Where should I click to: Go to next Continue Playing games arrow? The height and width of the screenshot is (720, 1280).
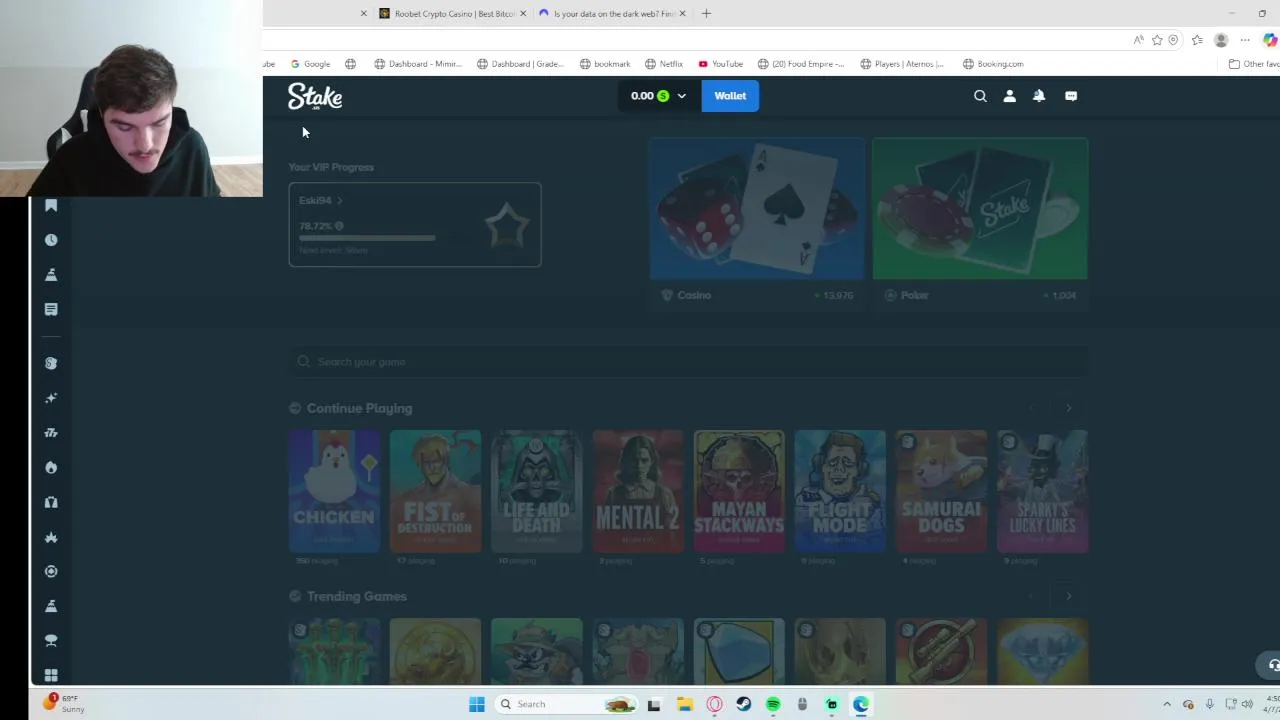coord(1068,408)
